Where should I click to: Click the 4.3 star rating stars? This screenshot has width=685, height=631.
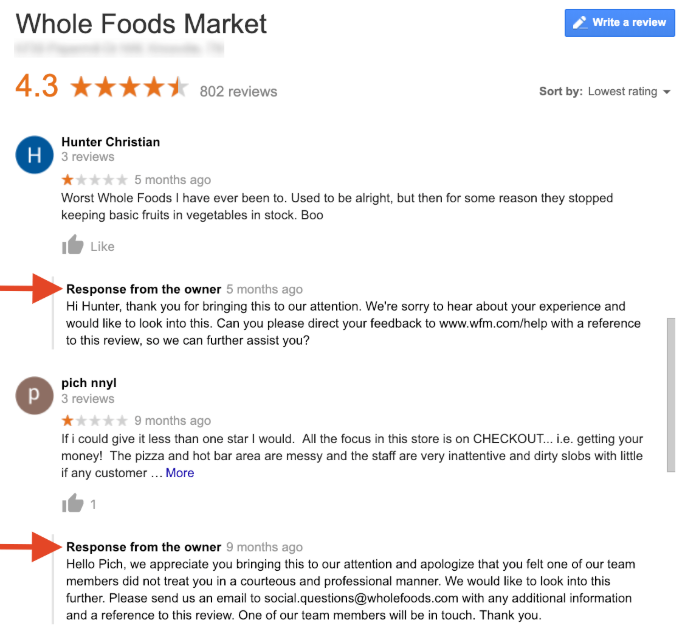(129, 88)
